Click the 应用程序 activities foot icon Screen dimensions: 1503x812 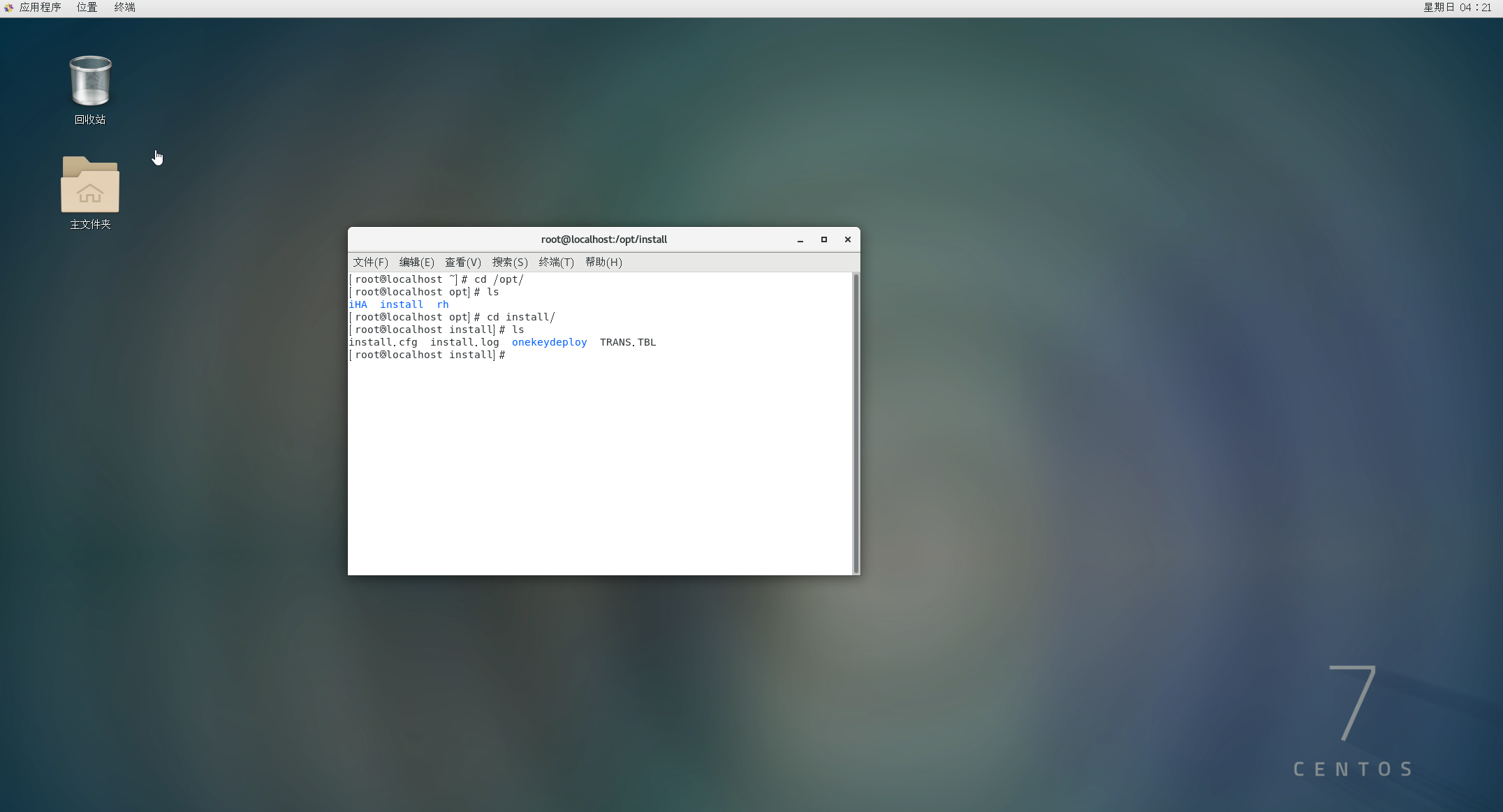tap(8, 8)
